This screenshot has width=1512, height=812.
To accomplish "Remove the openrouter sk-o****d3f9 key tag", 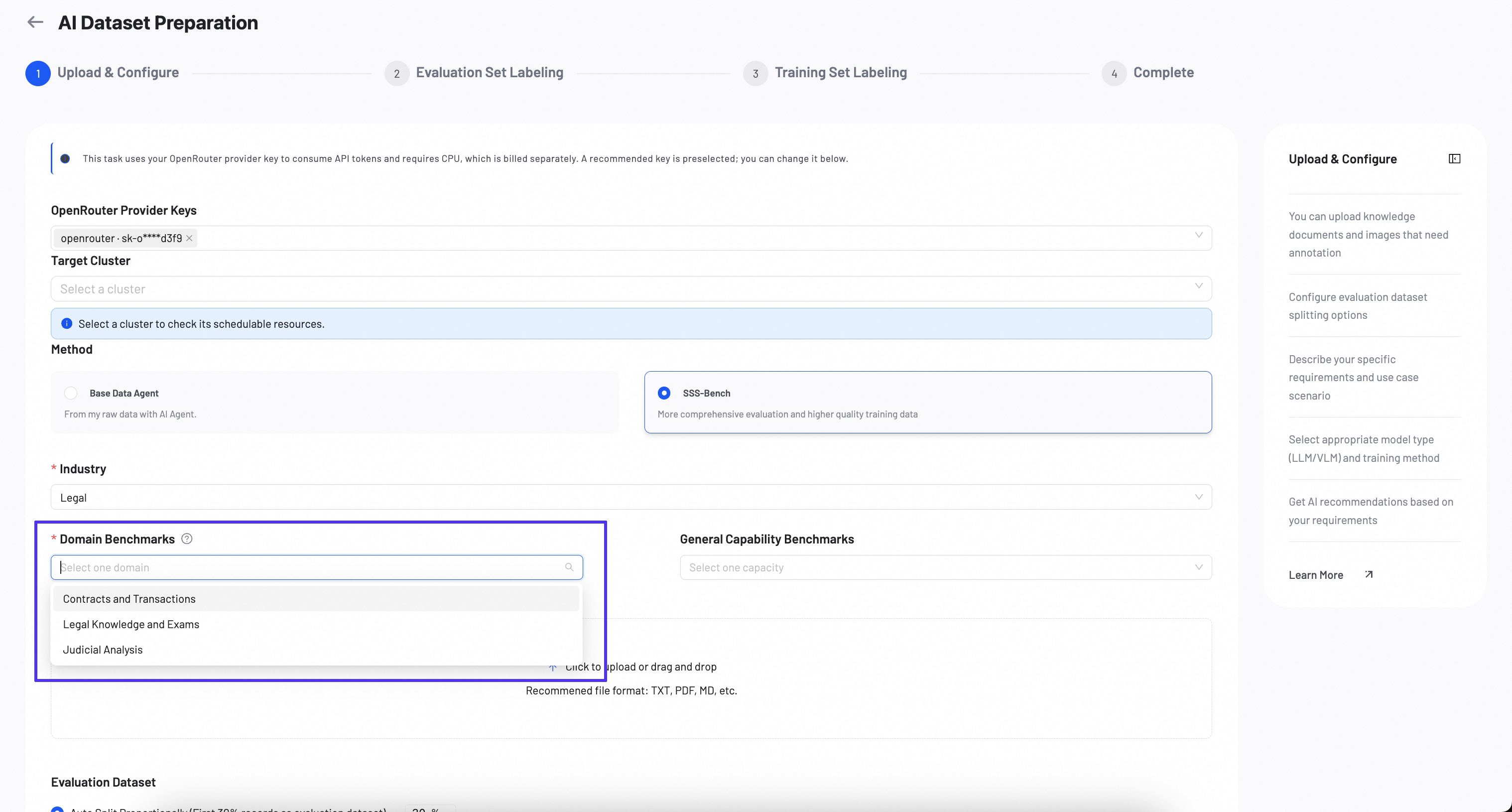I will tap(189, 239).
